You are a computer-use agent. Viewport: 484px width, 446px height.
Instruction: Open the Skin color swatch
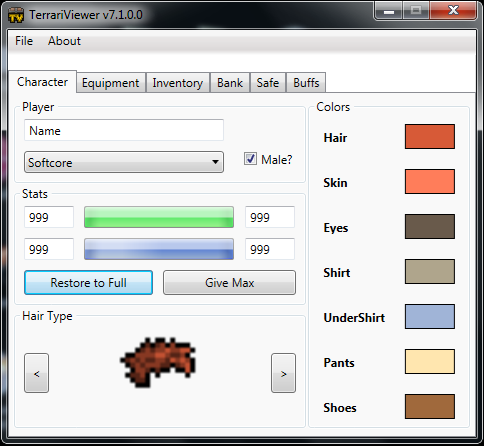tap(430, 181)
